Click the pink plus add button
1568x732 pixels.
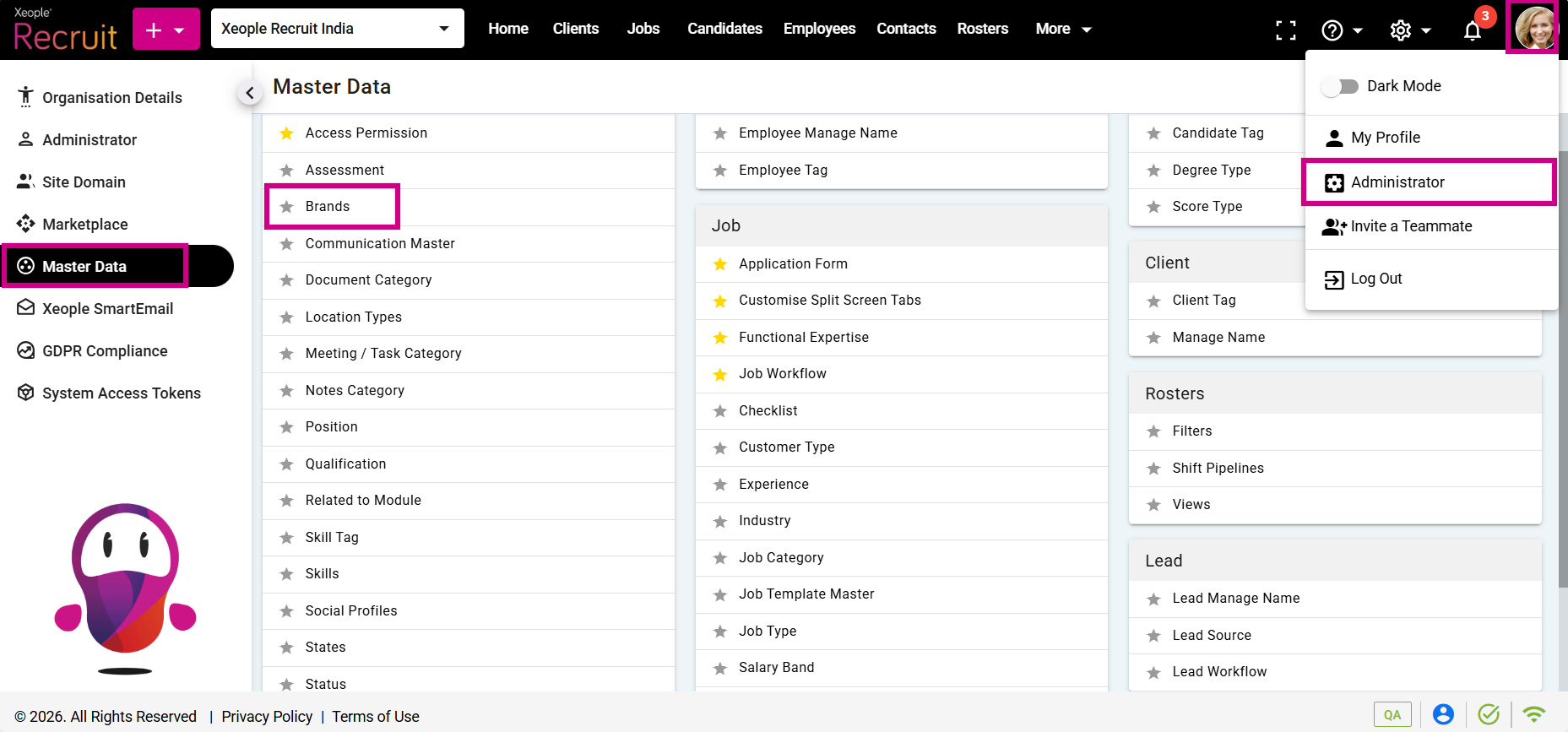click(x=165, y=30)
